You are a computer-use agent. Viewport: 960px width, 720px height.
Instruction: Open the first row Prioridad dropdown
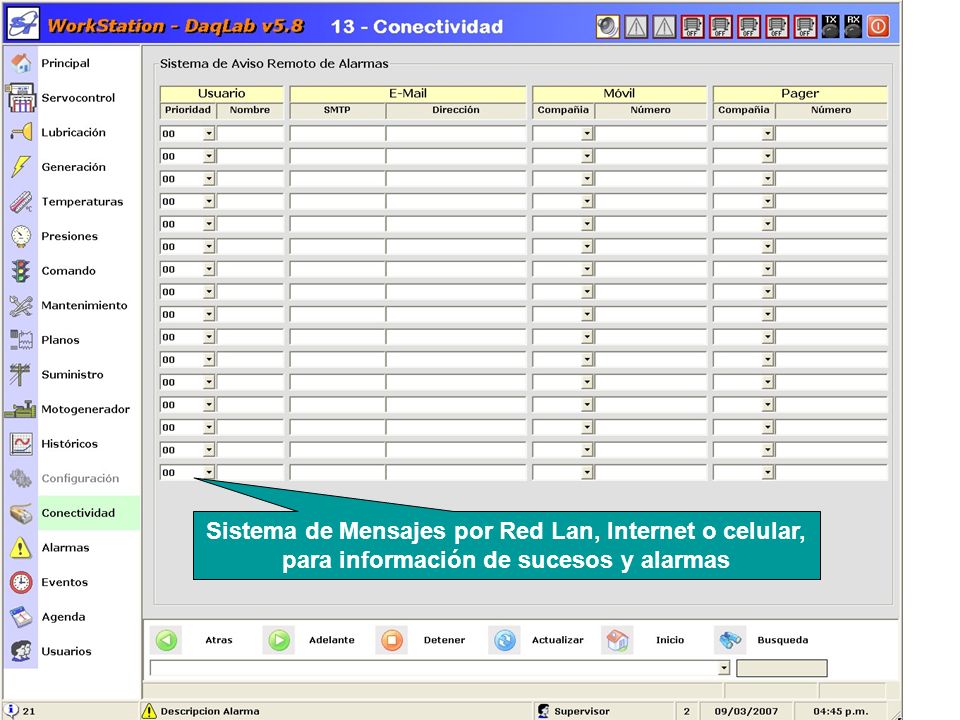(x=209, y=133)
